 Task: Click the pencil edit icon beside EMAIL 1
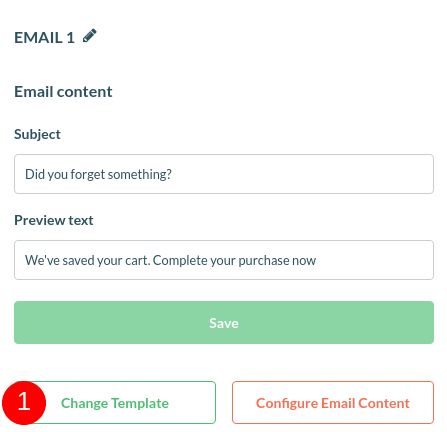click(x=90, y=36)
